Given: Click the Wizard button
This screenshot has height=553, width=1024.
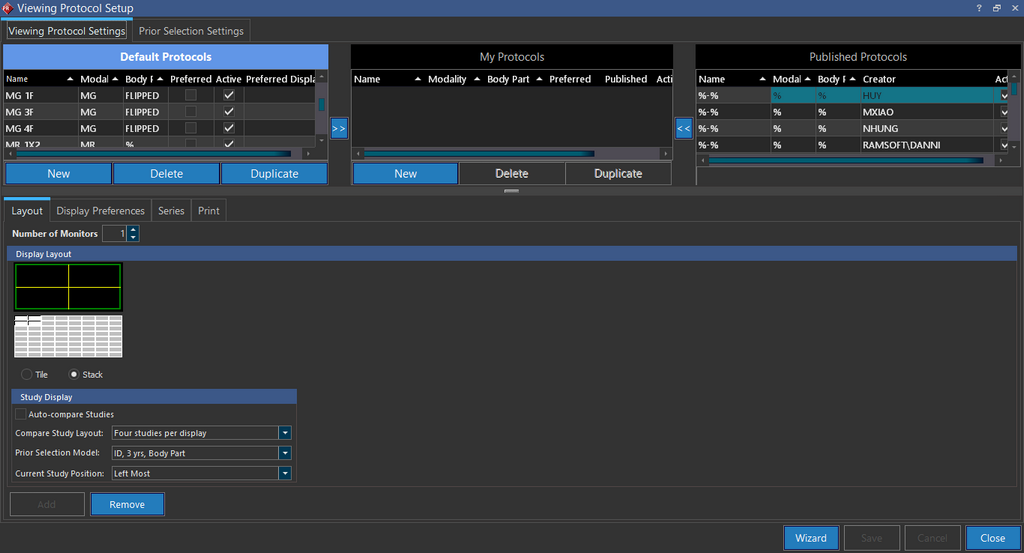Looking at the screenshot, I should (810, 538).
